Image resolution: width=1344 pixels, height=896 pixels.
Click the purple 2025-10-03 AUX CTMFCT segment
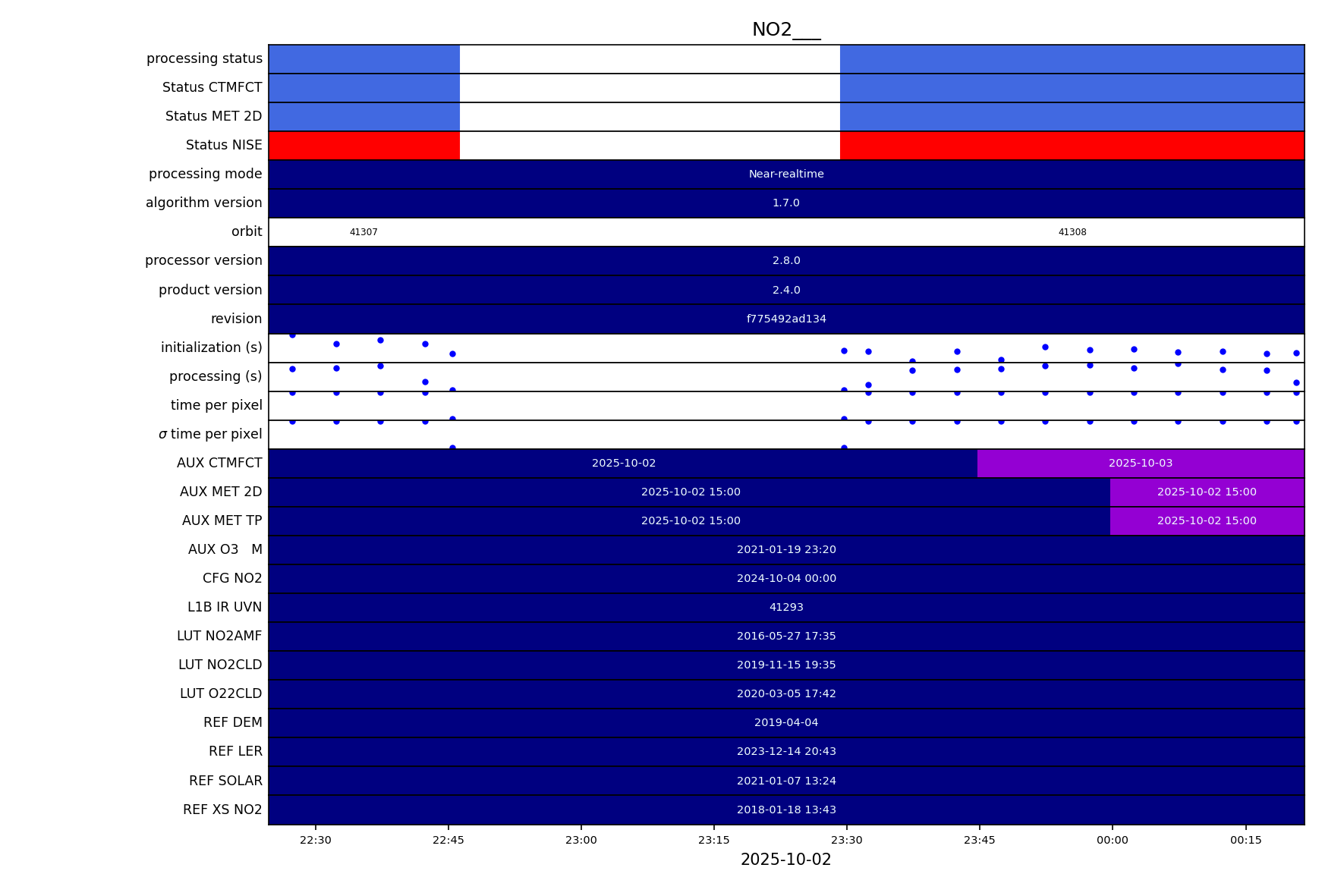pos(1140,464)
